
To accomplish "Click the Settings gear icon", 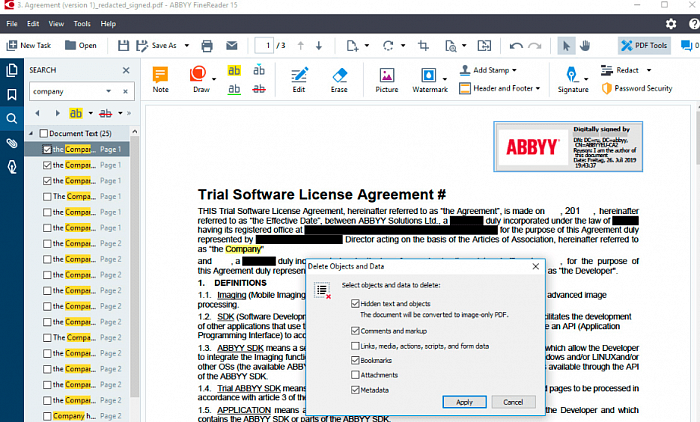I will point(670,23).
